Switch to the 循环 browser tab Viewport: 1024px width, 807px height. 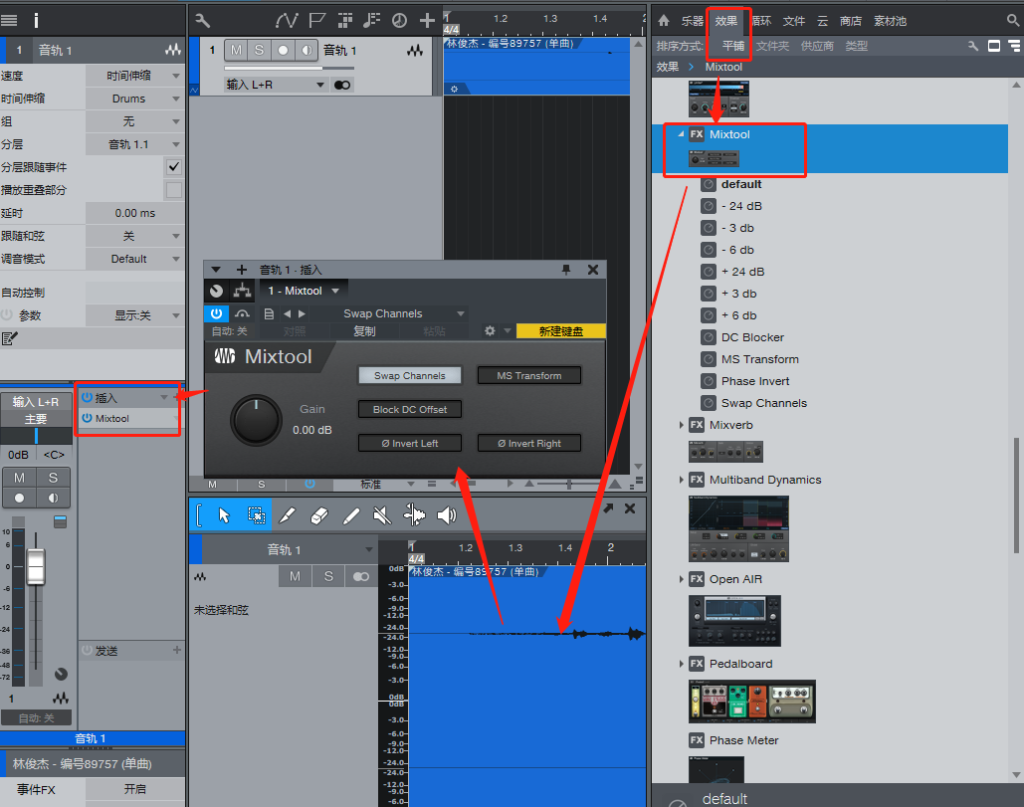(x=761, y=21)
